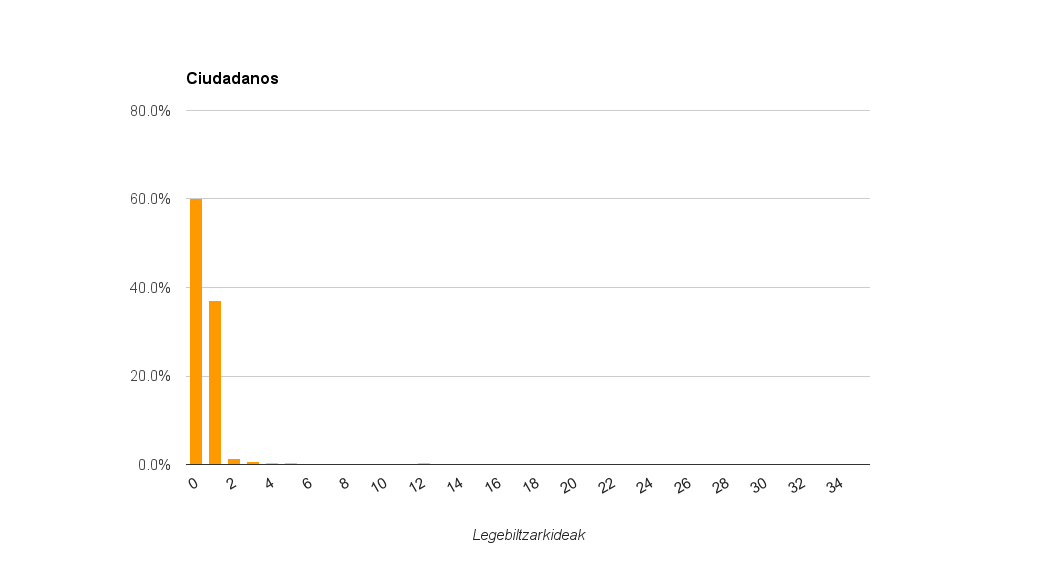Click the chart title Ciudadanos
Image resolution: width=1055 pixels, height=574 pixels.
[x=232, y=79]
